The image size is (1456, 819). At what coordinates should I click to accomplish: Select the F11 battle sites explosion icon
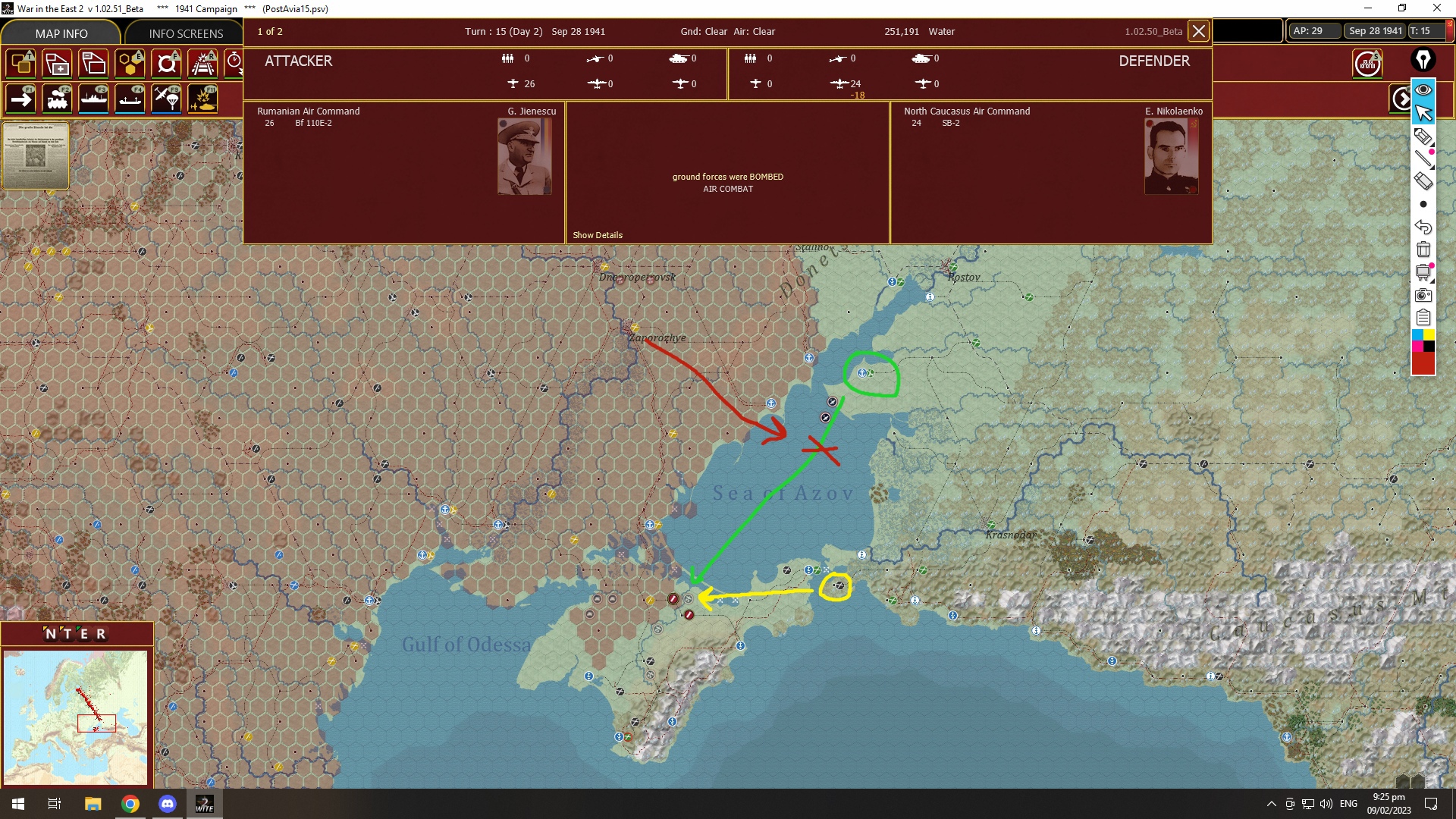[x=203, y=99]
